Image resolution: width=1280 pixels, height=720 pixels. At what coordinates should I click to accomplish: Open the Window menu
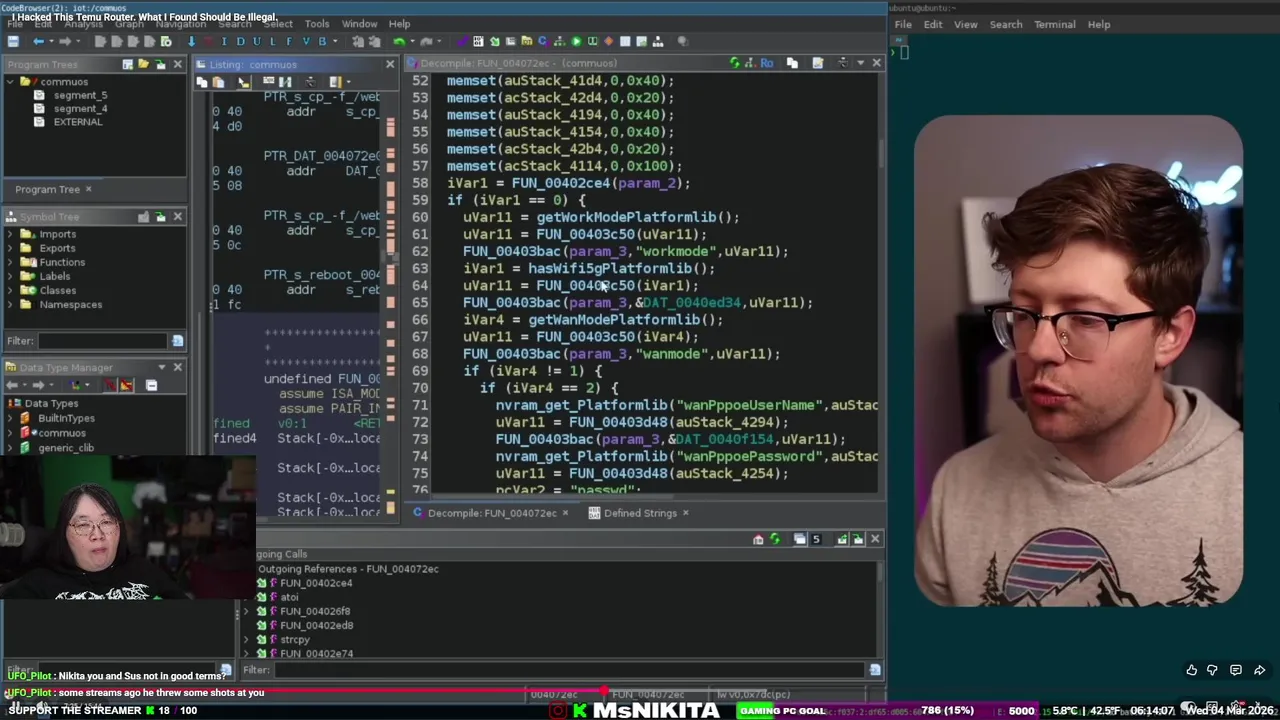359,23
